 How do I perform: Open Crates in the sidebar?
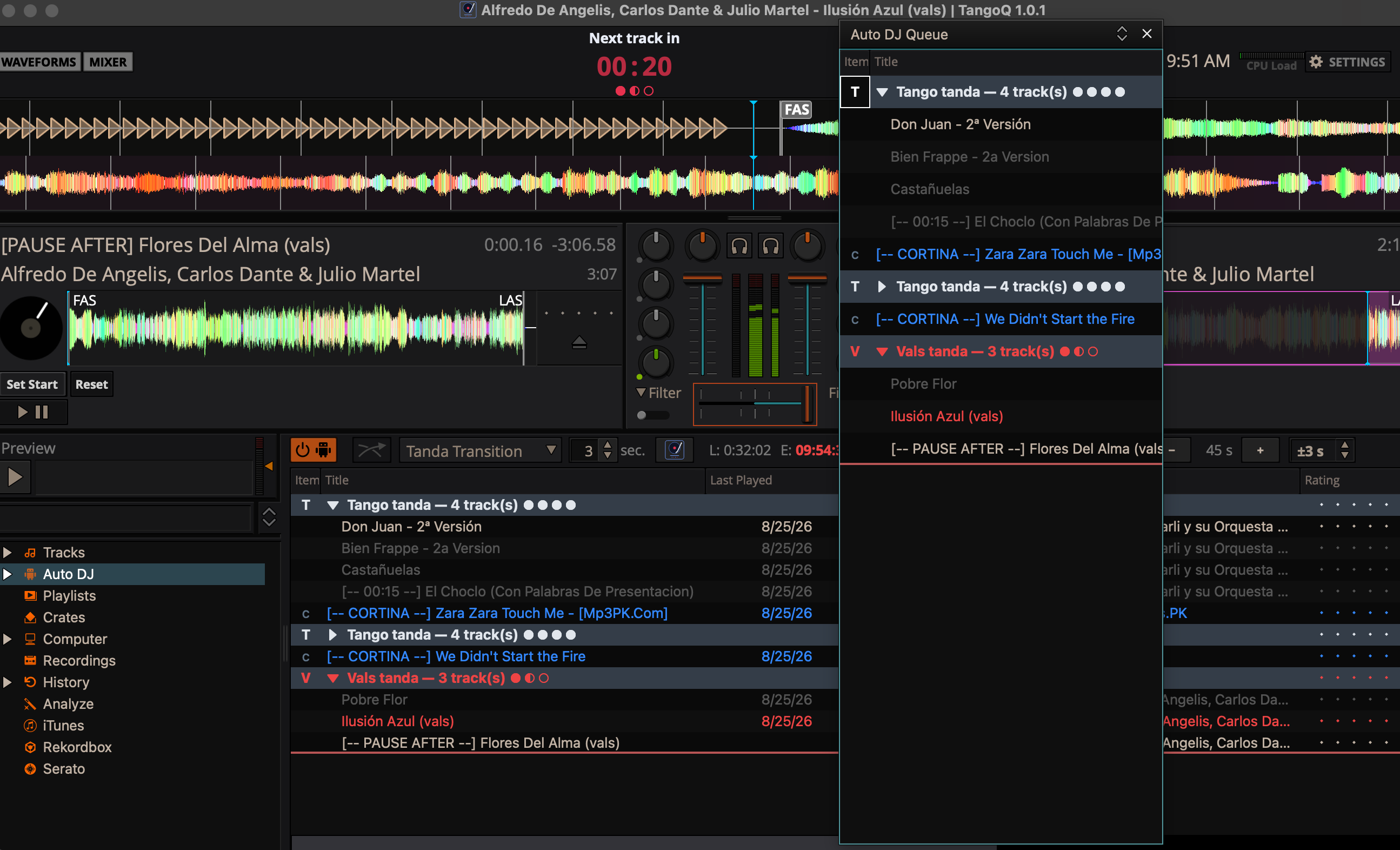[64, 617]
